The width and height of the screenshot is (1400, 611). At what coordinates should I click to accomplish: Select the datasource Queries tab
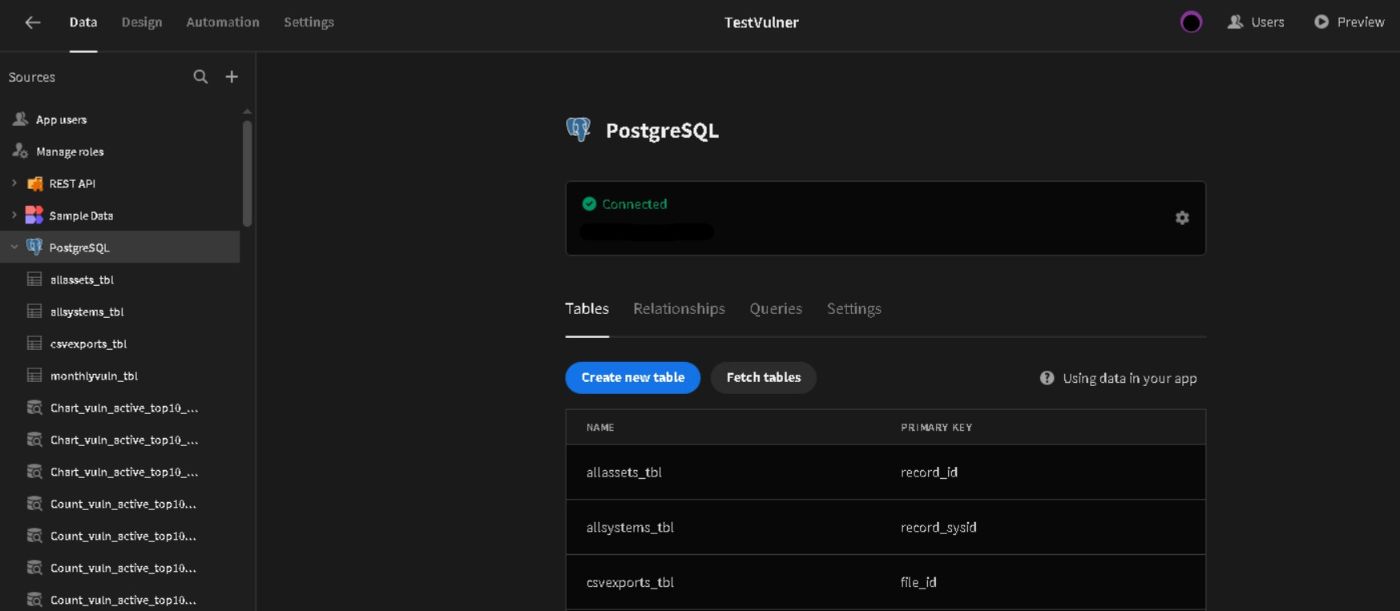[x=776, y=309]
